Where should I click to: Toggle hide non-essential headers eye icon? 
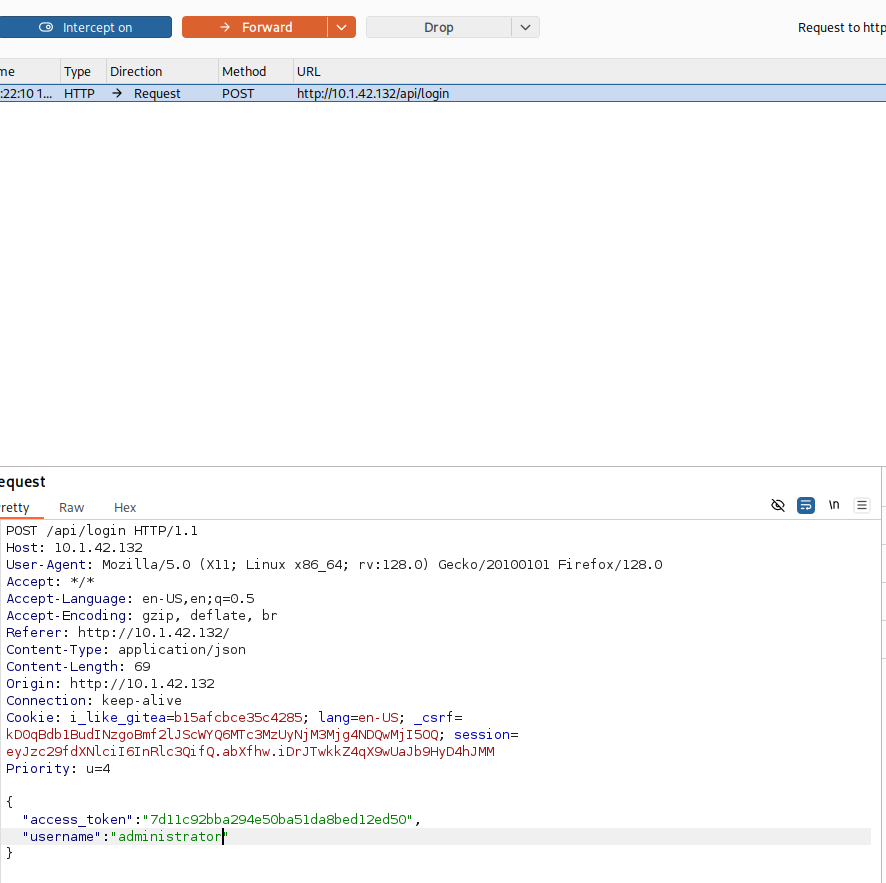click(x=778, y=506)
